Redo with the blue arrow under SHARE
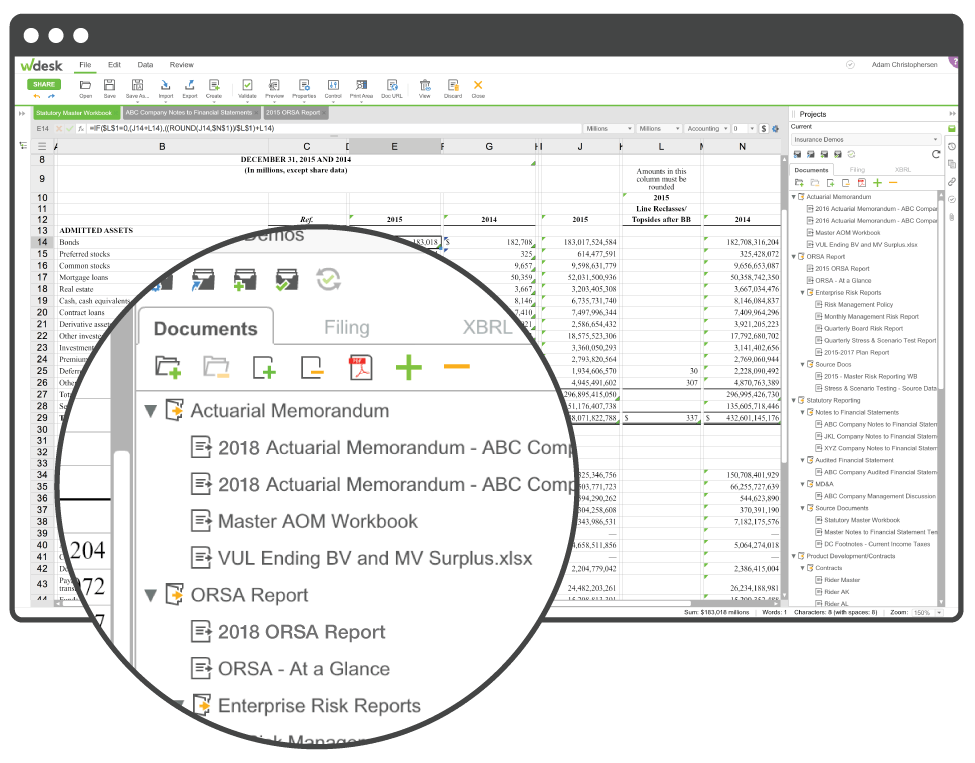Viewport: 975px width, 763px height. click(51, 96)
